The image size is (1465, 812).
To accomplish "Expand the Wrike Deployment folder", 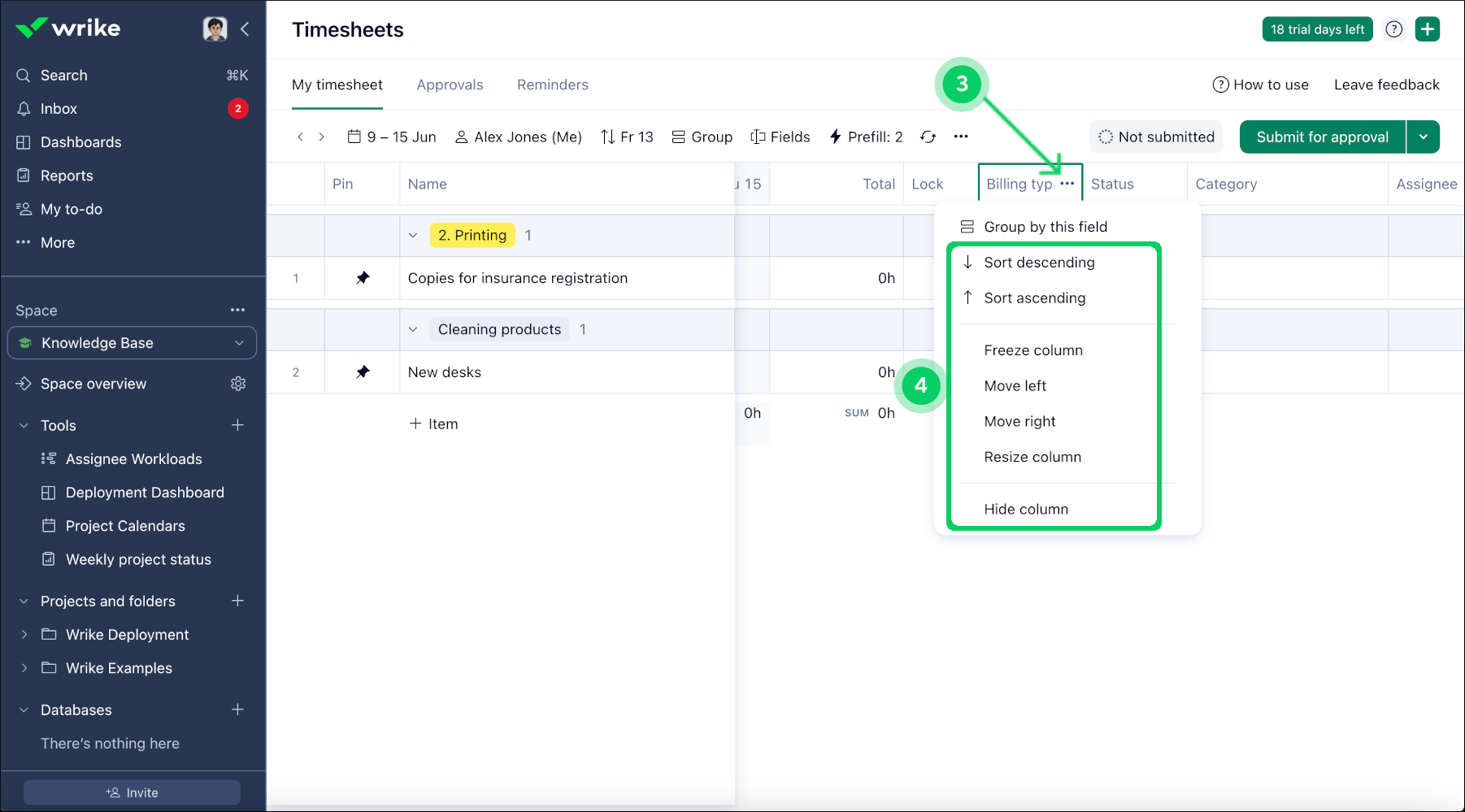I will click(24, 635).
